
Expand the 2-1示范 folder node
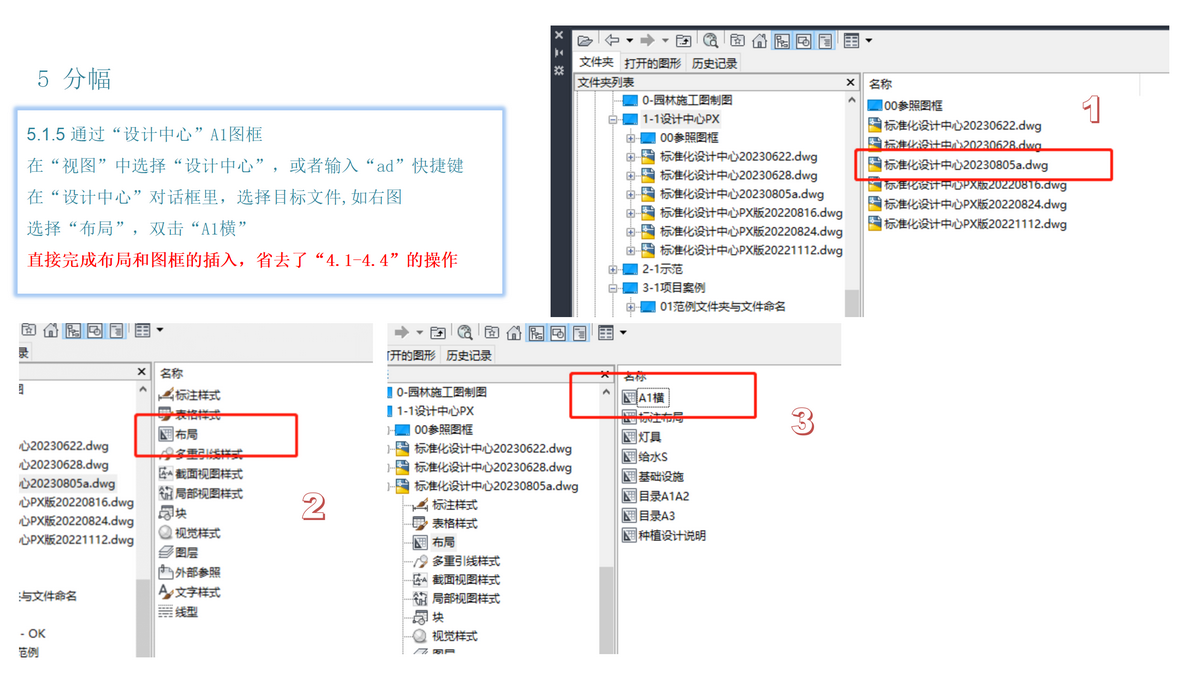point(613,269)
